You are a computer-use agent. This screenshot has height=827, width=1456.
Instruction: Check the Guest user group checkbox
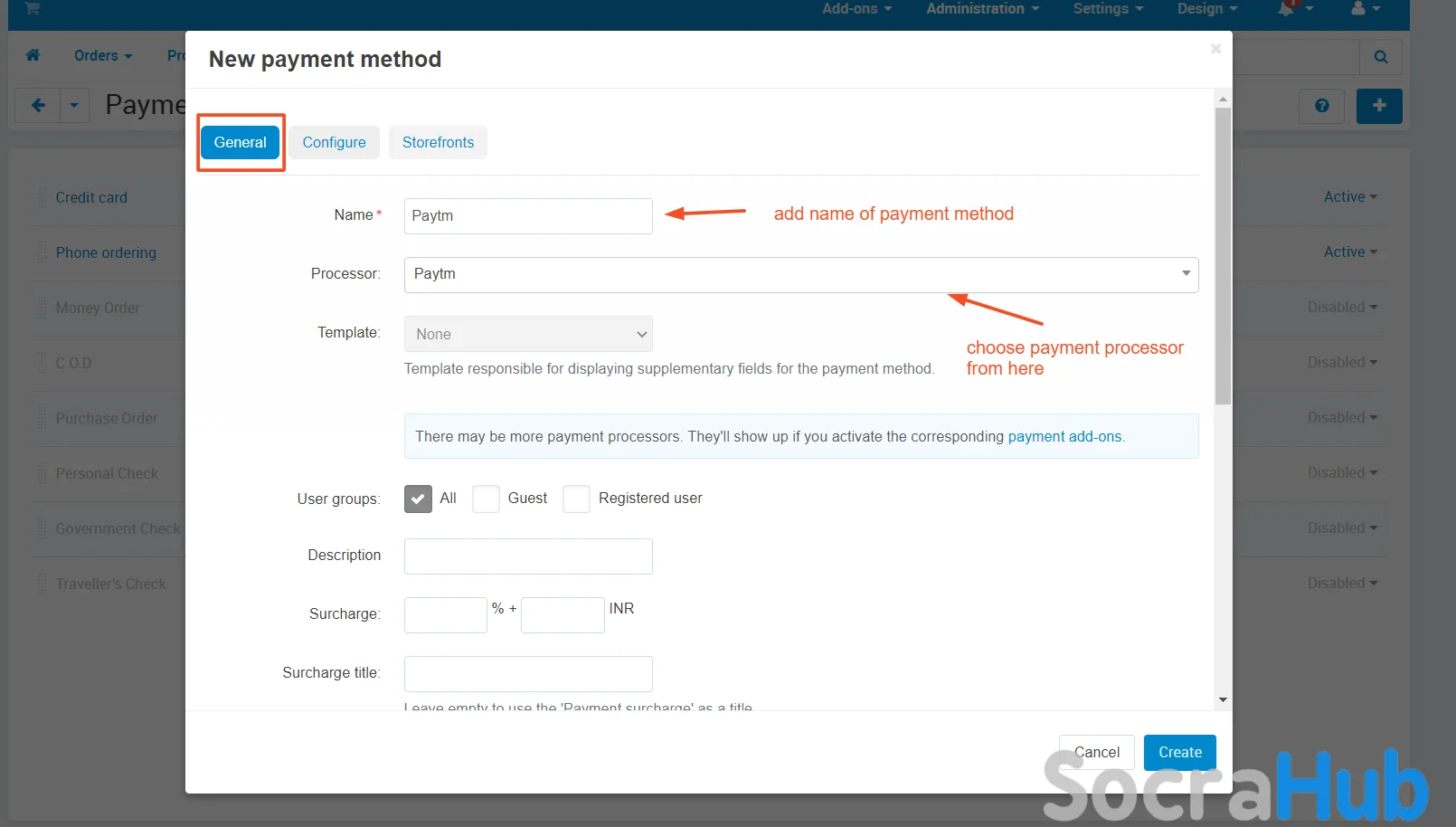coord(486,499)
